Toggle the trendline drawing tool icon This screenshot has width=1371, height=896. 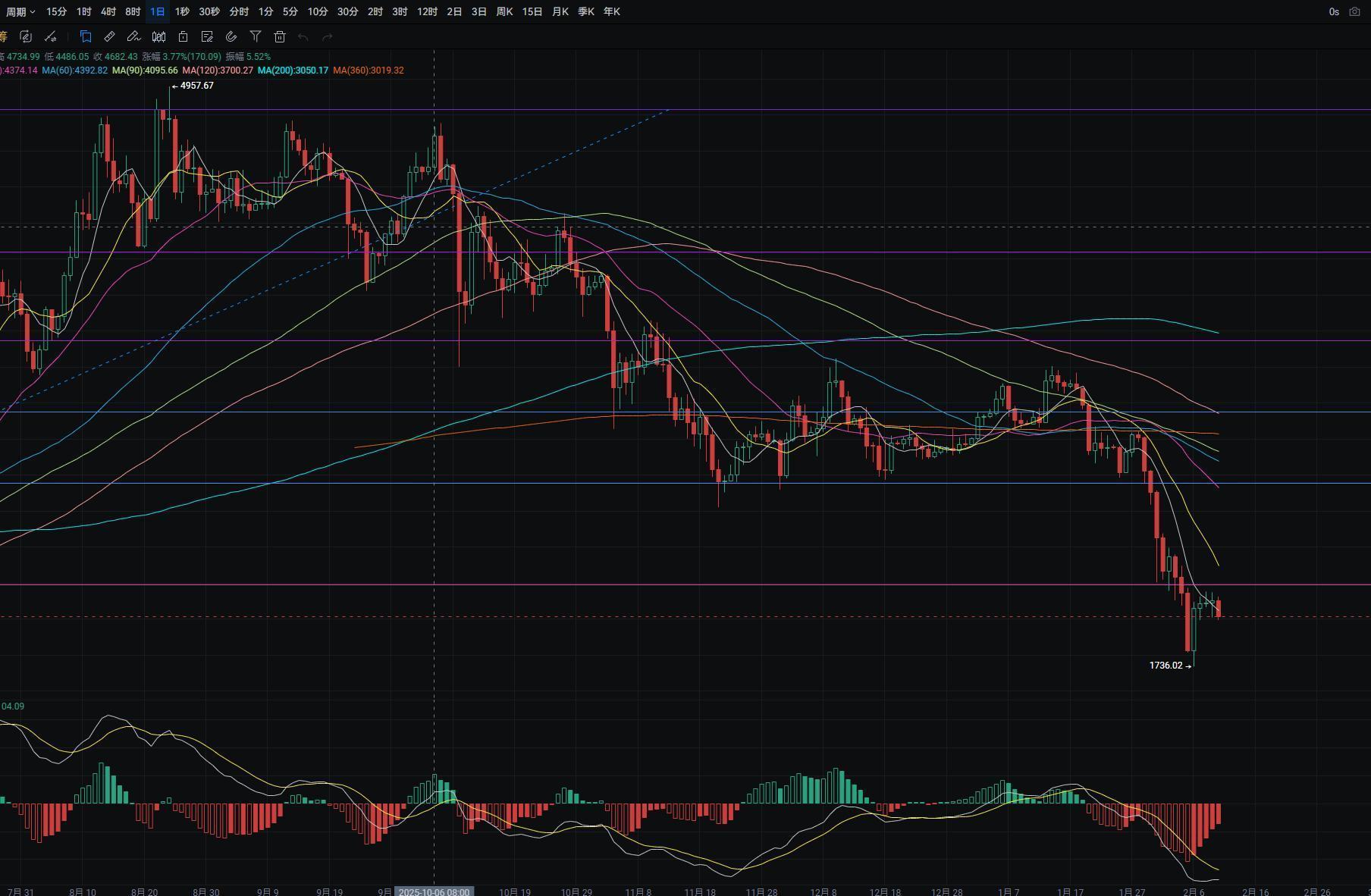(50, 36)
